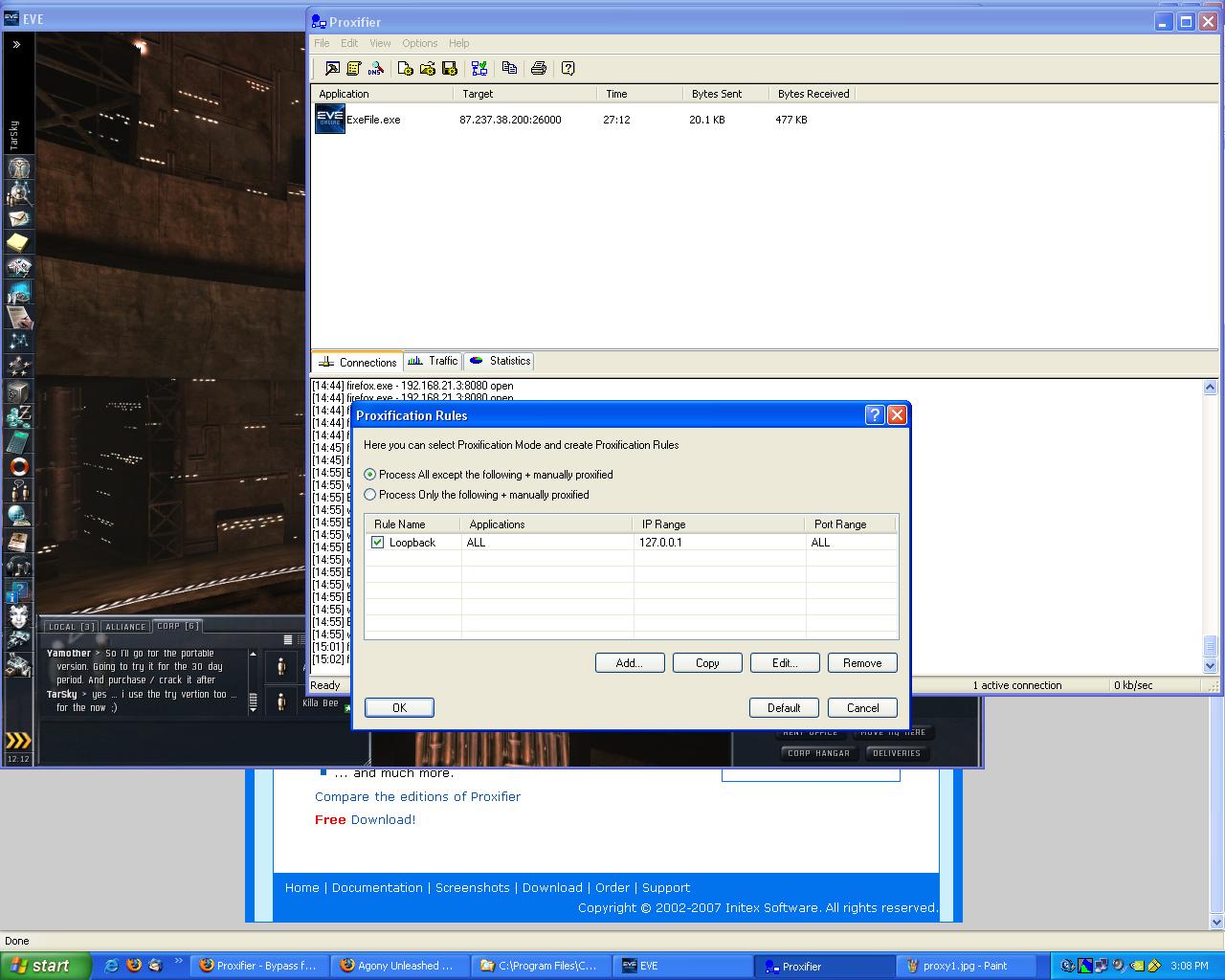Click the yellow chevrons at EVE sidebar bottom
This screenshot has height=980, width=1225.
(18, 740)
